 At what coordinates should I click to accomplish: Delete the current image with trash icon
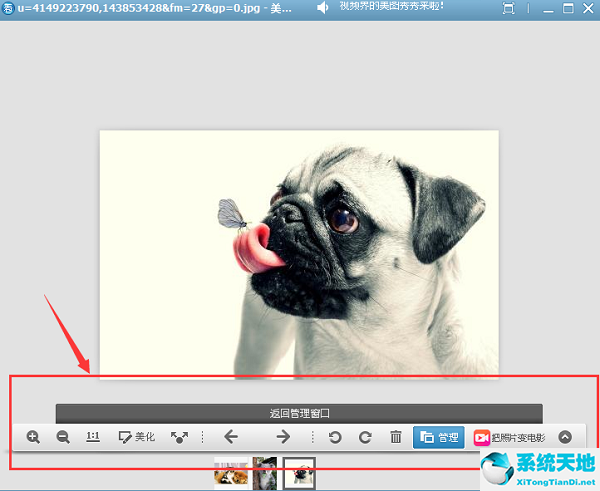(395, 437)
